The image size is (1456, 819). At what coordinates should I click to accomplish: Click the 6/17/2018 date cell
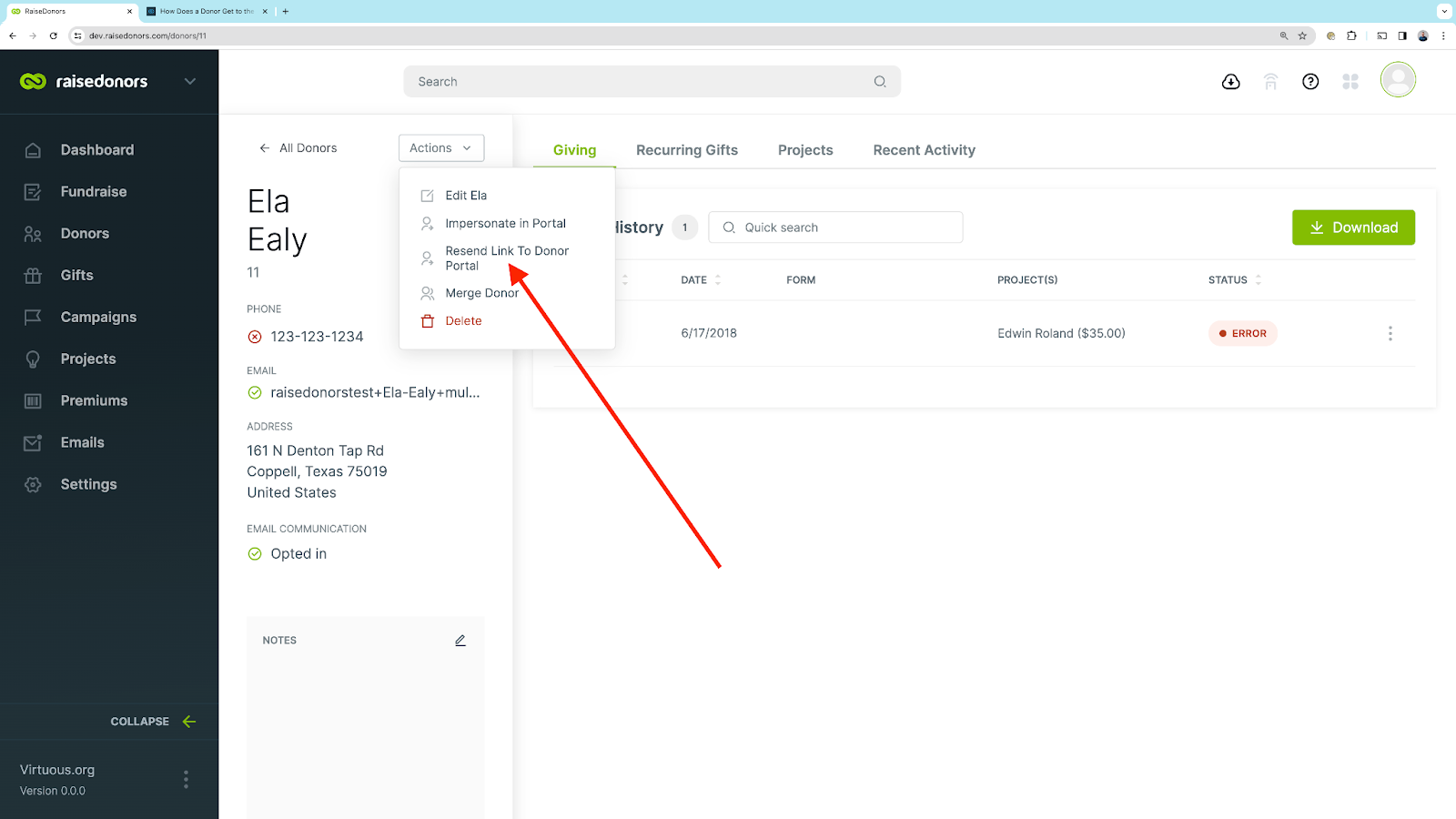point(709,333)
